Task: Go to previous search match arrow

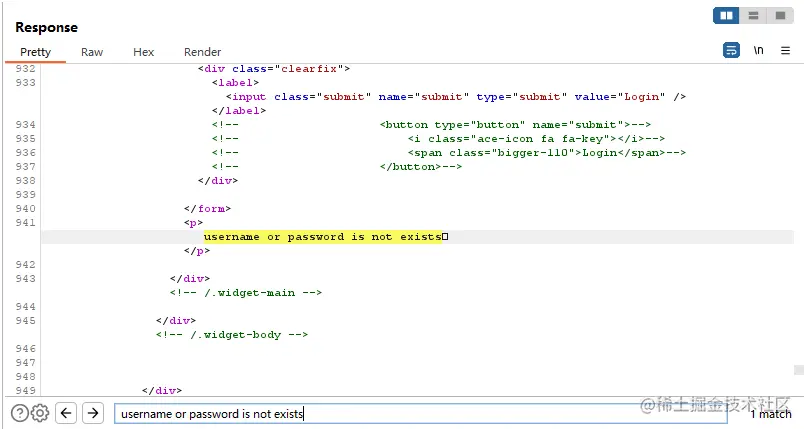Action: point(66,413)
